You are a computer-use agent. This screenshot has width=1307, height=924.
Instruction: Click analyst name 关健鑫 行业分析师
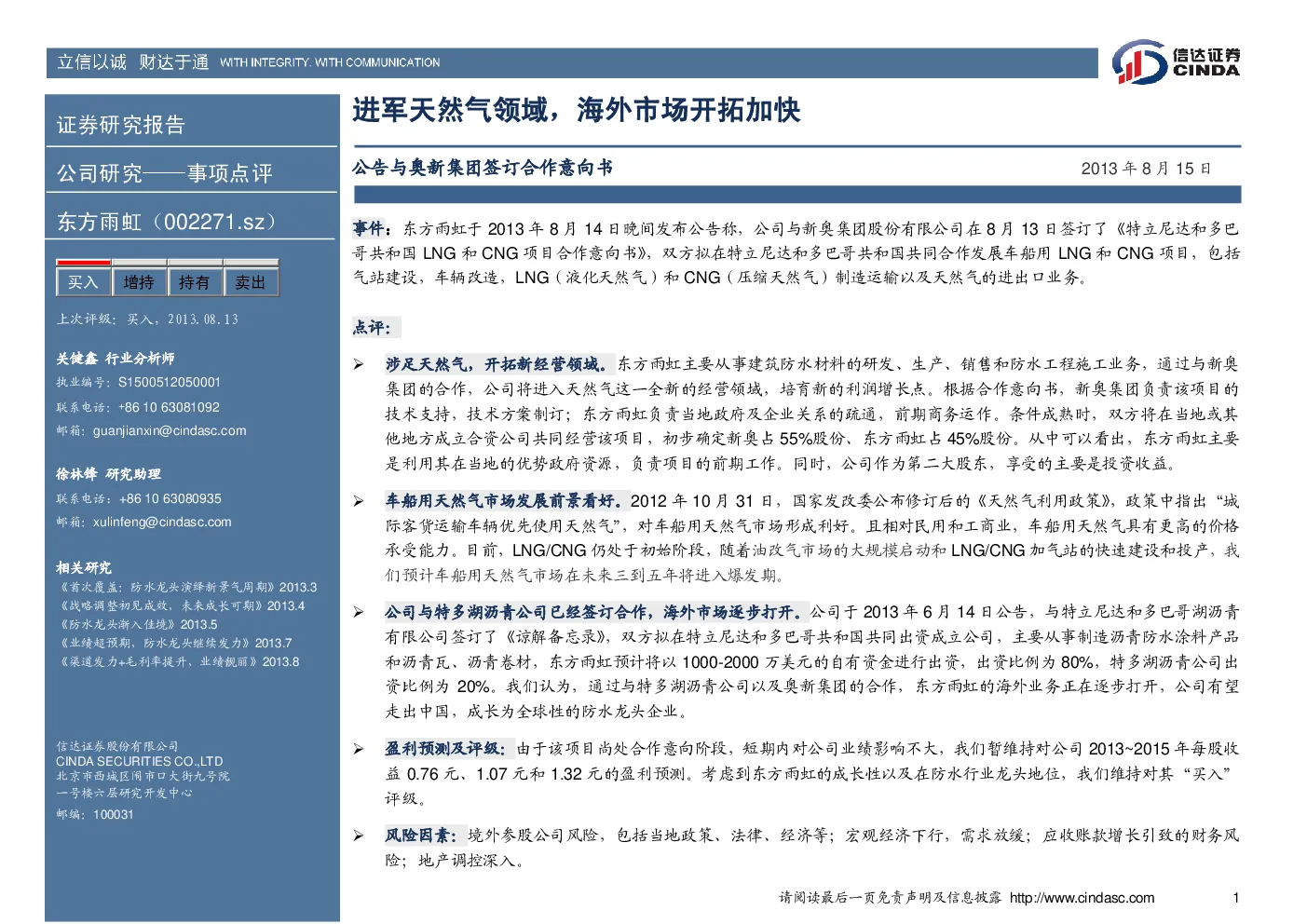click(116, 359)
